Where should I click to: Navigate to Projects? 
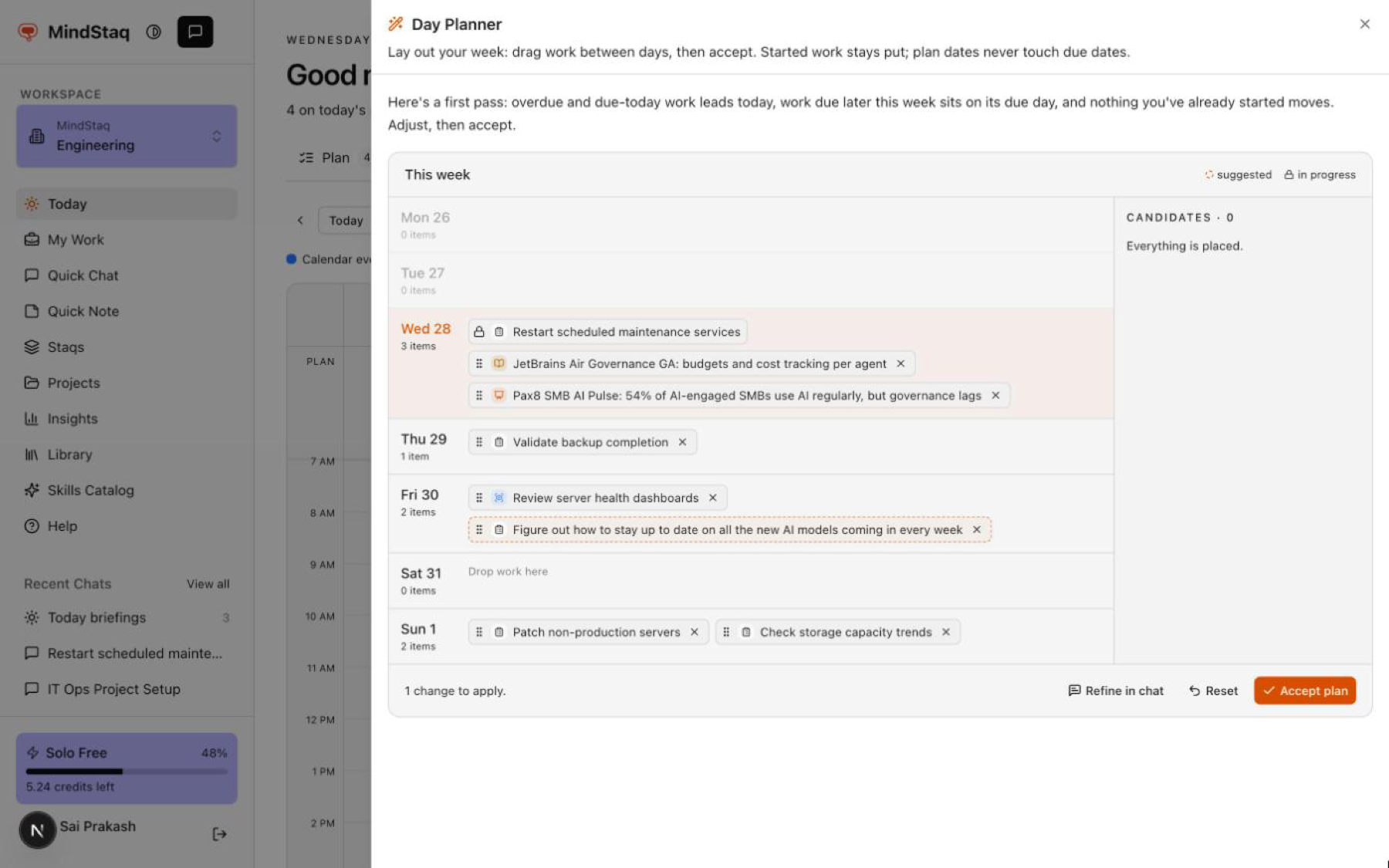pos(127,383)
